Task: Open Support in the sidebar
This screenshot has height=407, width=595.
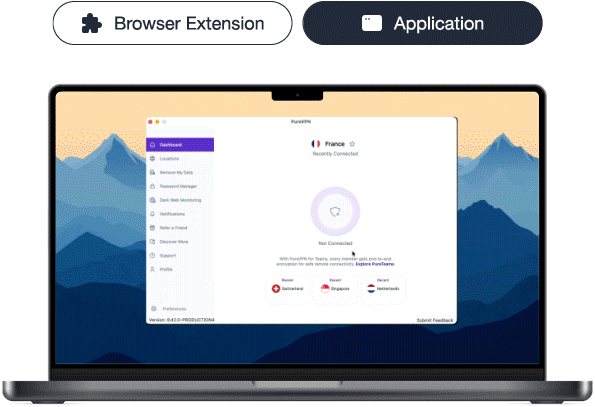Action: 180,255
